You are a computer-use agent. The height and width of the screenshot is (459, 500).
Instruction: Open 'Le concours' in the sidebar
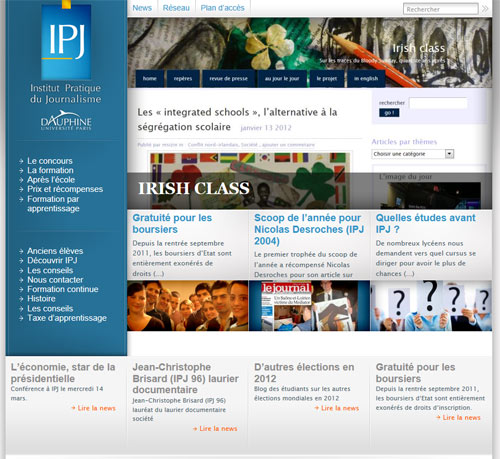pyautogui.click(x=50, y=161)
